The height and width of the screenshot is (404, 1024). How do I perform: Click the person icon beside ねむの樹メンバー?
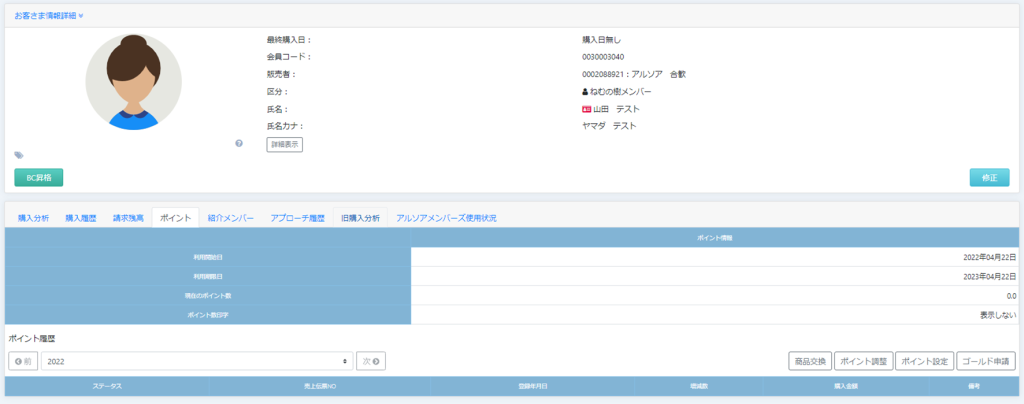pos(585,92)
